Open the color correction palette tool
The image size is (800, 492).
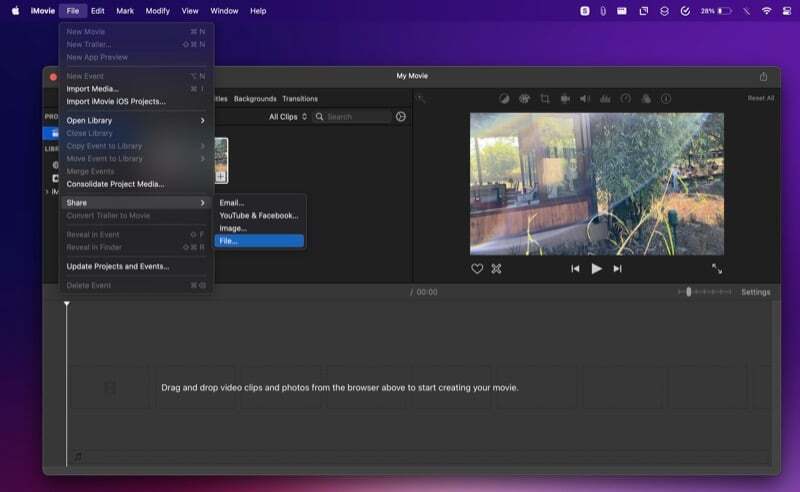pos(524,99)
